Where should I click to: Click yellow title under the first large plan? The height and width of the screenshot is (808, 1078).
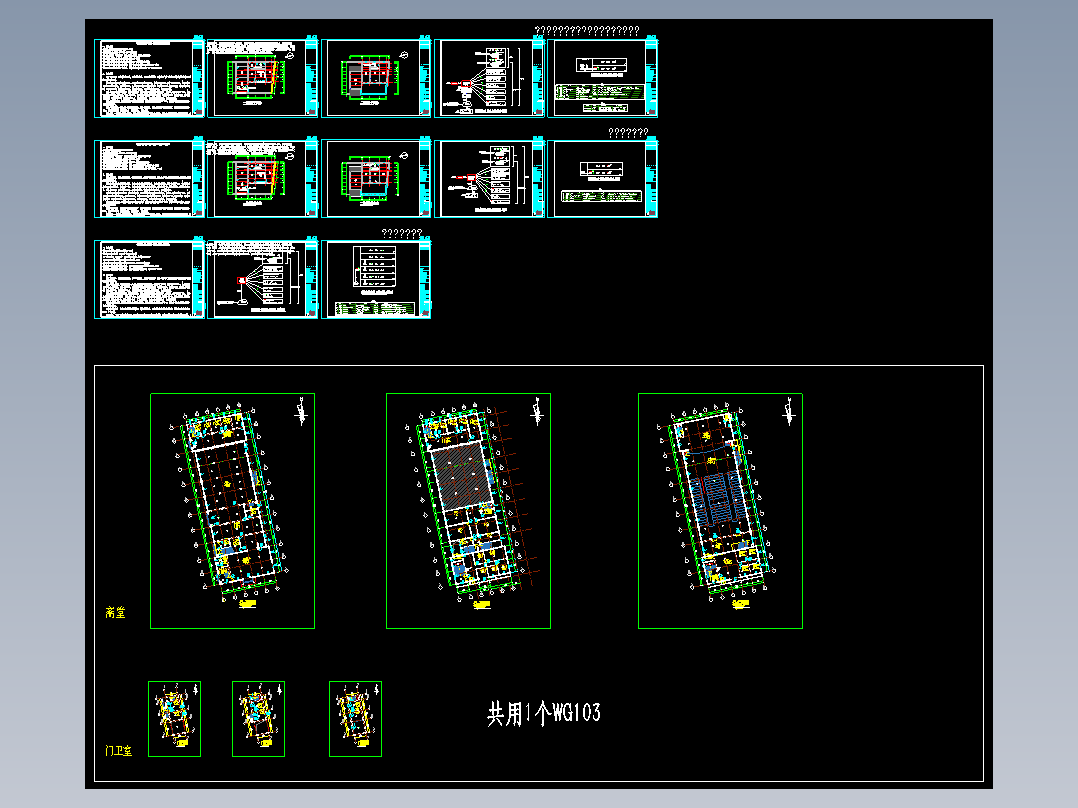click(x=248, y=604)
